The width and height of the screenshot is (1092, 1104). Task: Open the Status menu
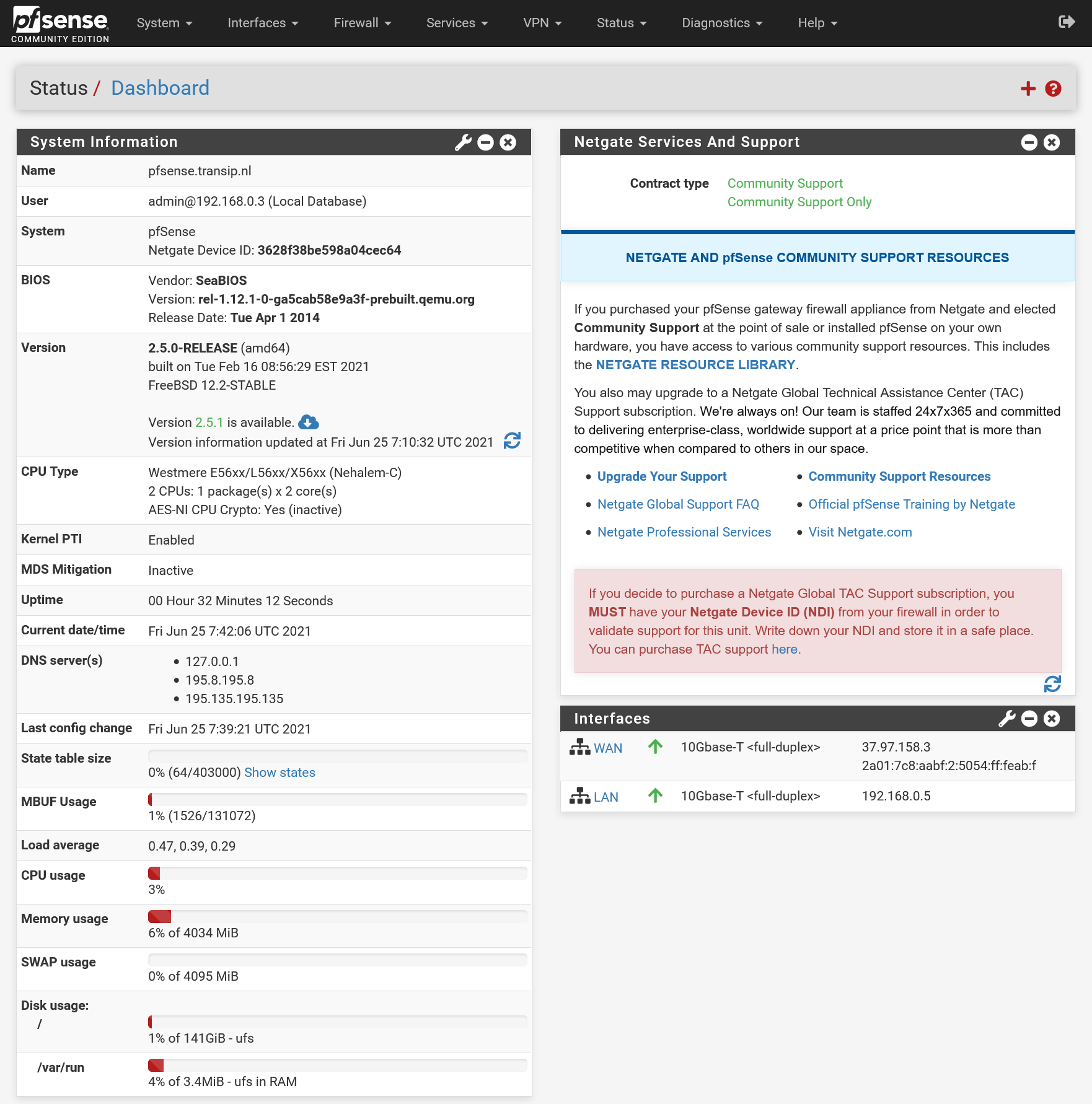tap(622, 23)
